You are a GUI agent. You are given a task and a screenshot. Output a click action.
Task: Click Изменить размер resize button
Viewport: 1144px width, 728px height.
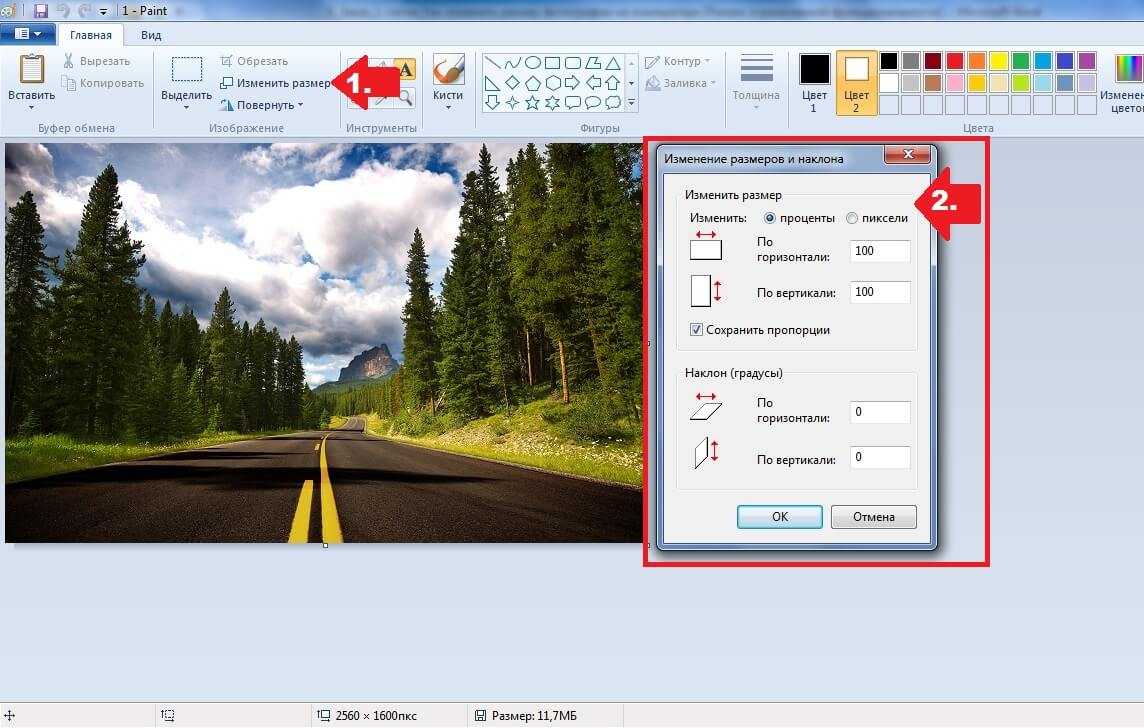(275, 83)
